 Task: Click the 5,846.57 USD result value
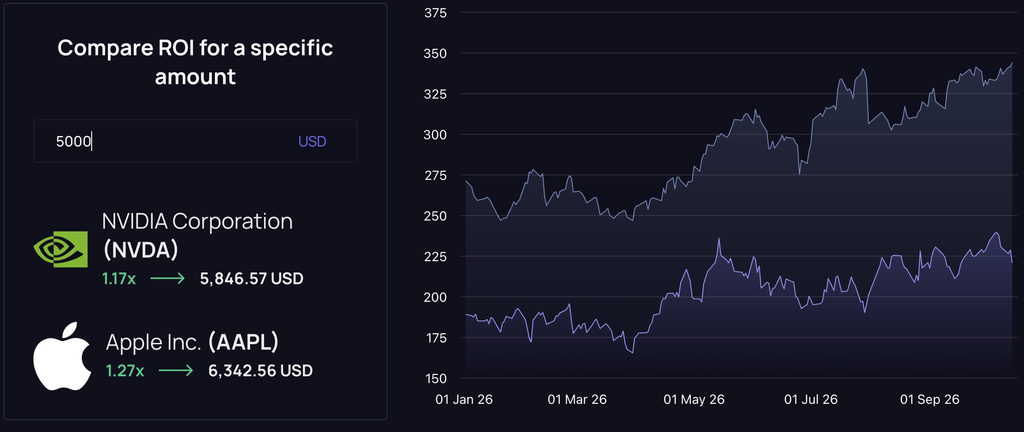(x=252, y=279)
